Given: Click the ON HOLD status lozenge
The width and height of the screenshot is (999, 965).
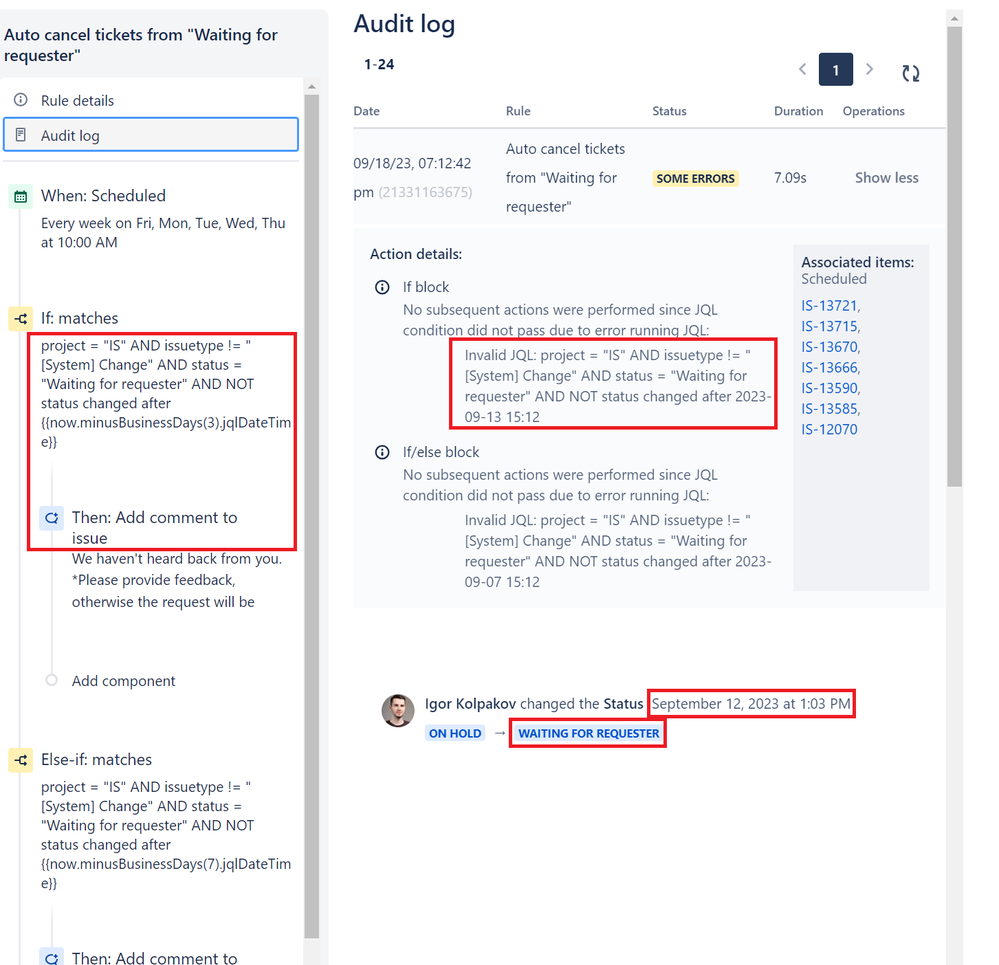Looking at the screenshot, I should (x=455, y=733).
